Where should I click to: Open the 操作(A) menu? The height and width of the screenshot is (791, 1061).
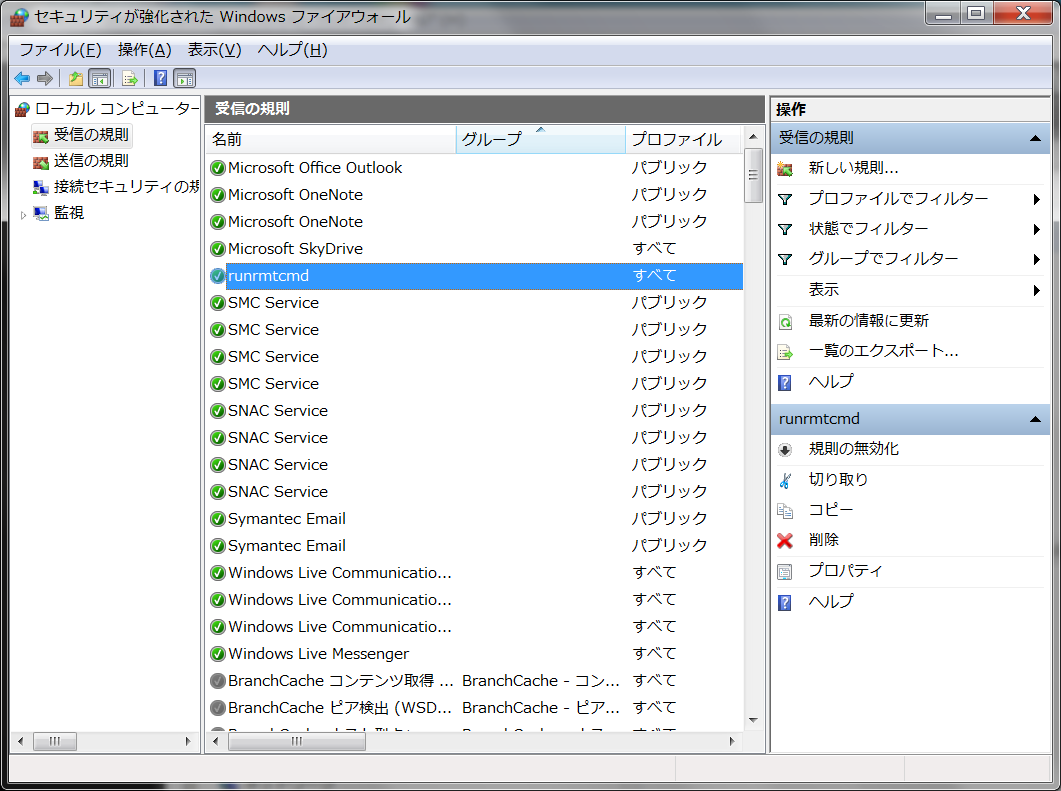point(144,50)
